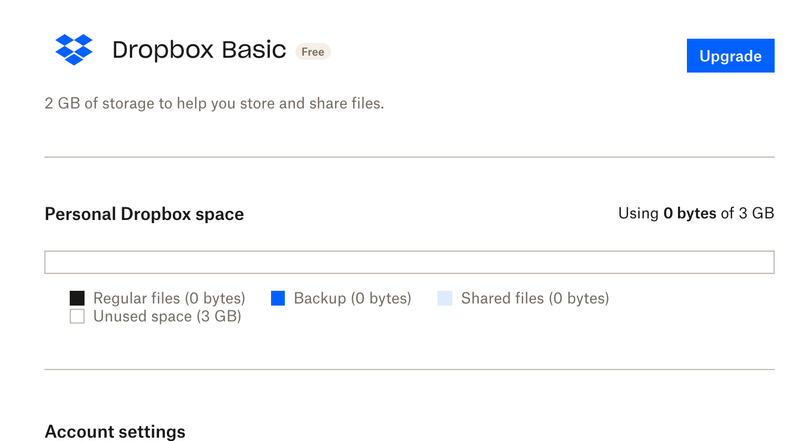Select the Dropbox Basic plan title
Viewport: 800px width, 441px height.
tap(199, 50)
